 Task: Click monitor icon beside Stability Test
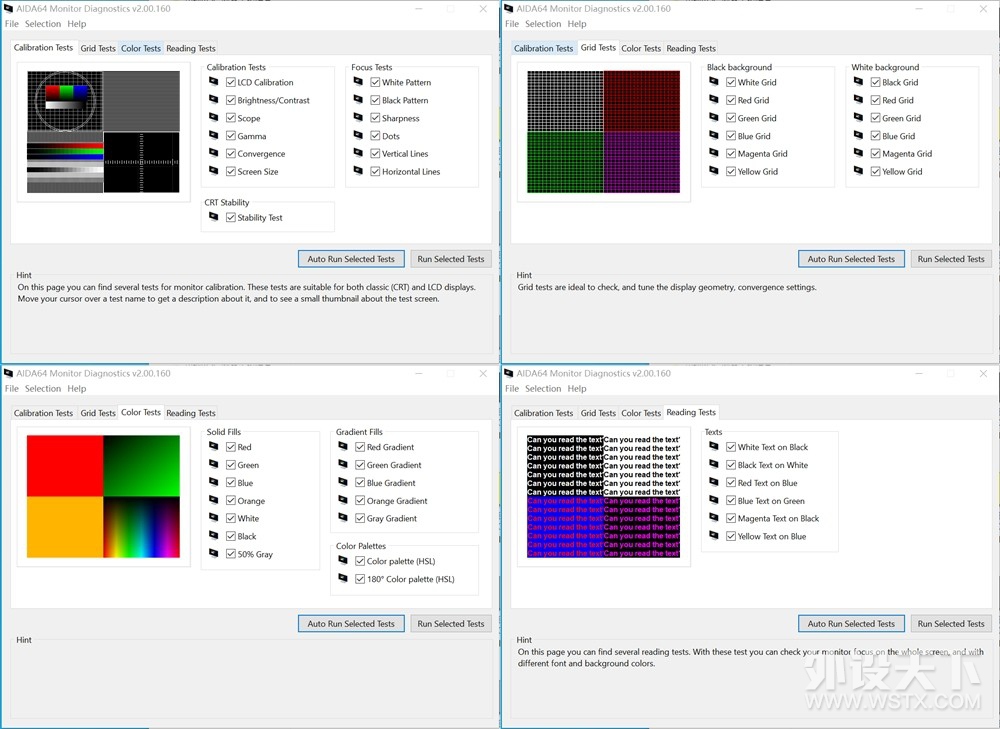tap(214, 217)
